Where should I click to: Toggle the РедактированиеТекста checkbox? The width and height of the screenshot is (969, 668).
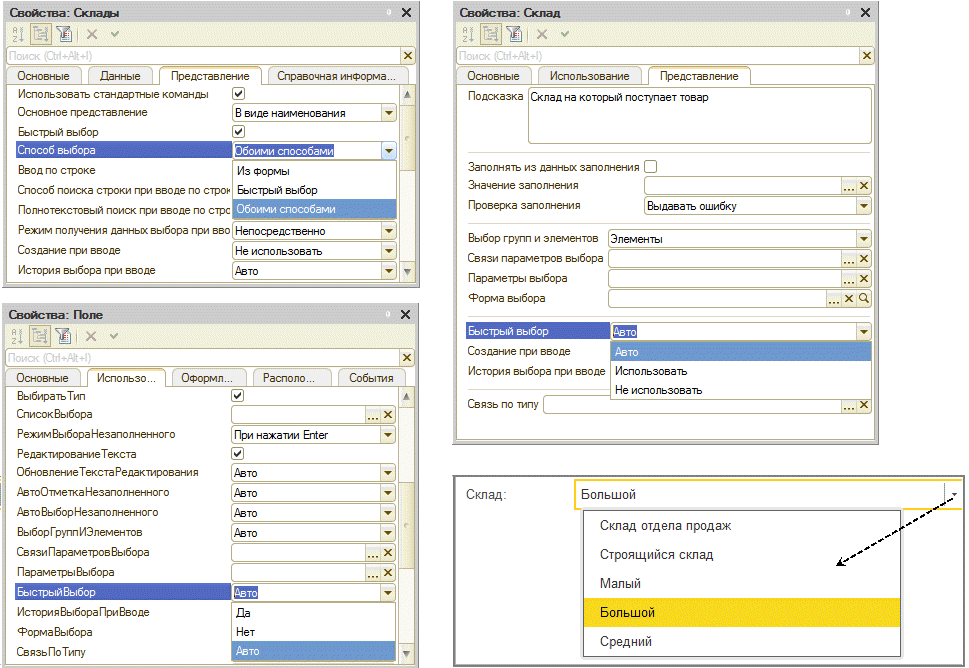(x=239, y=454)
